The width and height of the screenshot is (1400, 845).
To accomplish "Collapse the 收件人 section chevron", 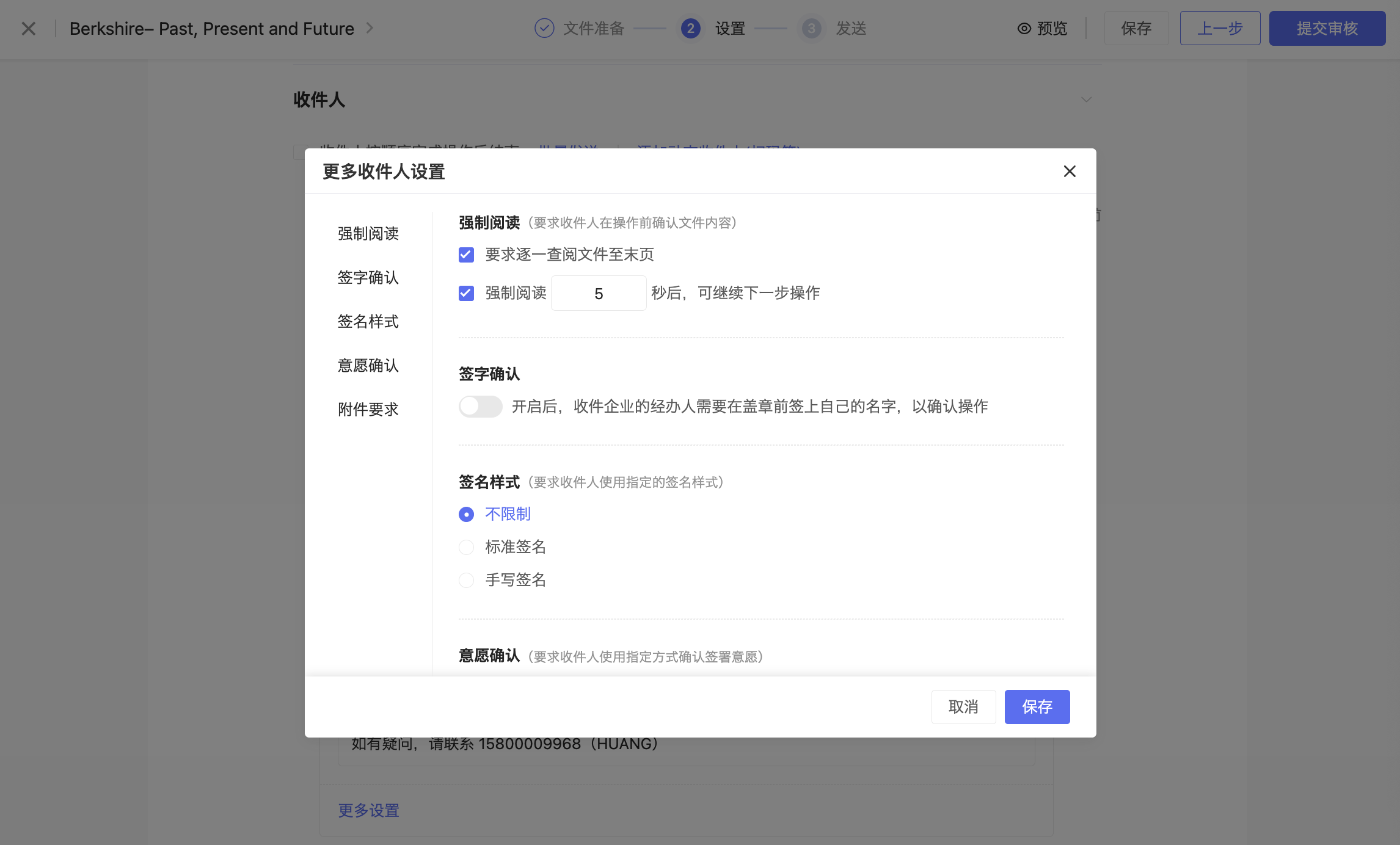I will tap(1085, 100).
